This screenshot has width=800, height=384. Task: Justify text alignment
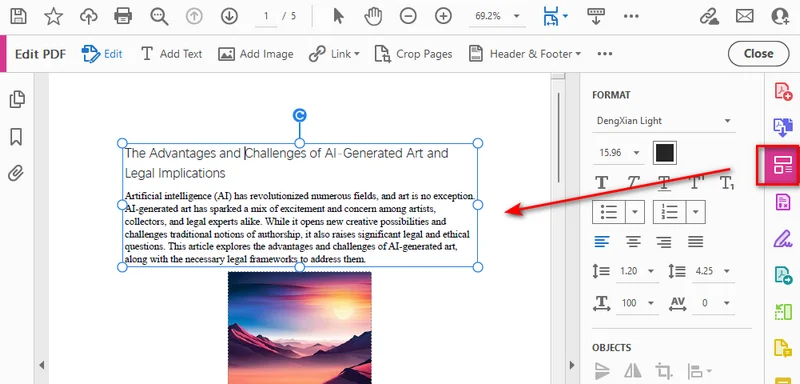tap(695, 241)
